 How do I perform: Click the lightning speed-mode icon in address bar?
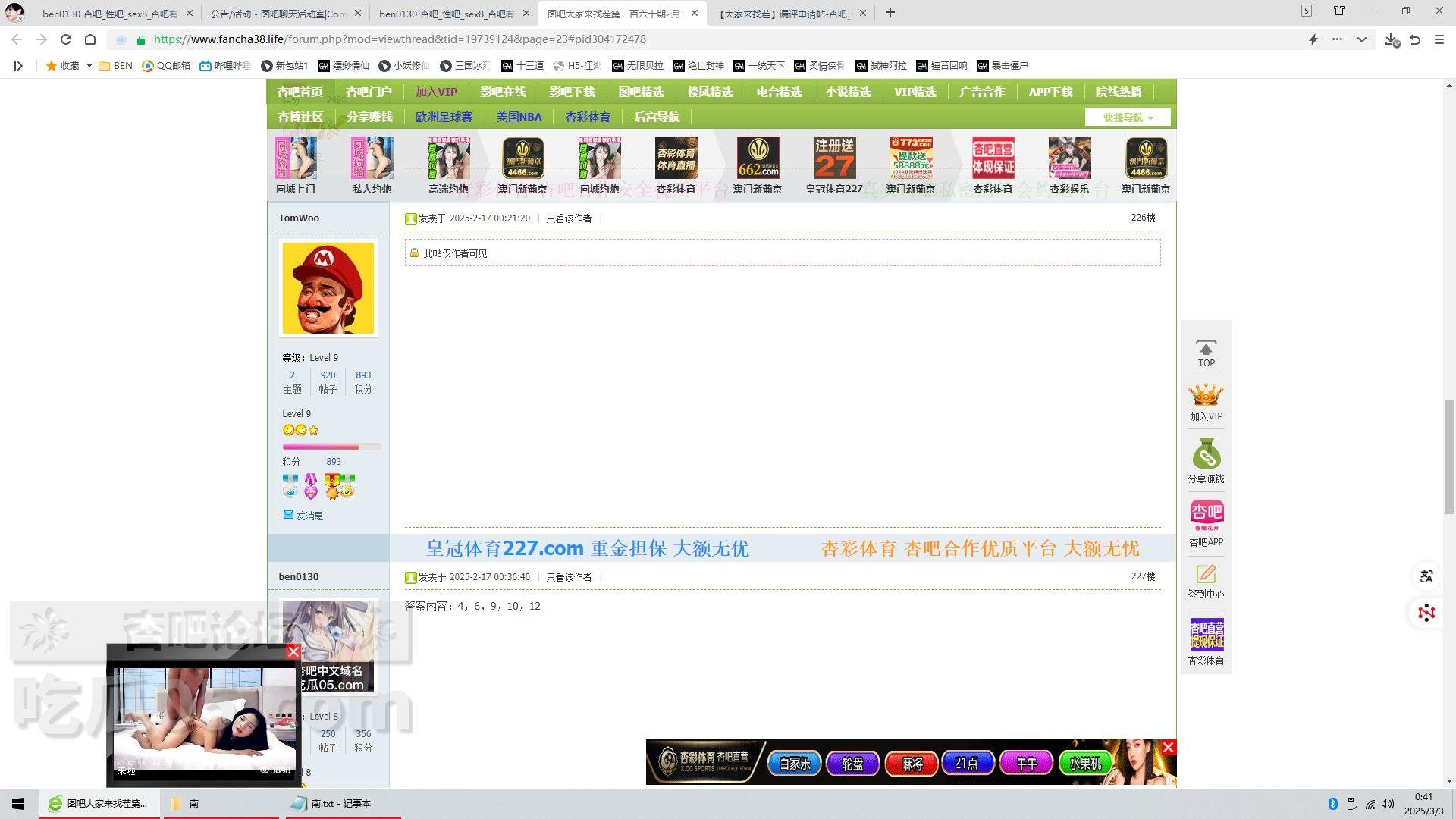pyautogui.click(x=1313, y=39)
